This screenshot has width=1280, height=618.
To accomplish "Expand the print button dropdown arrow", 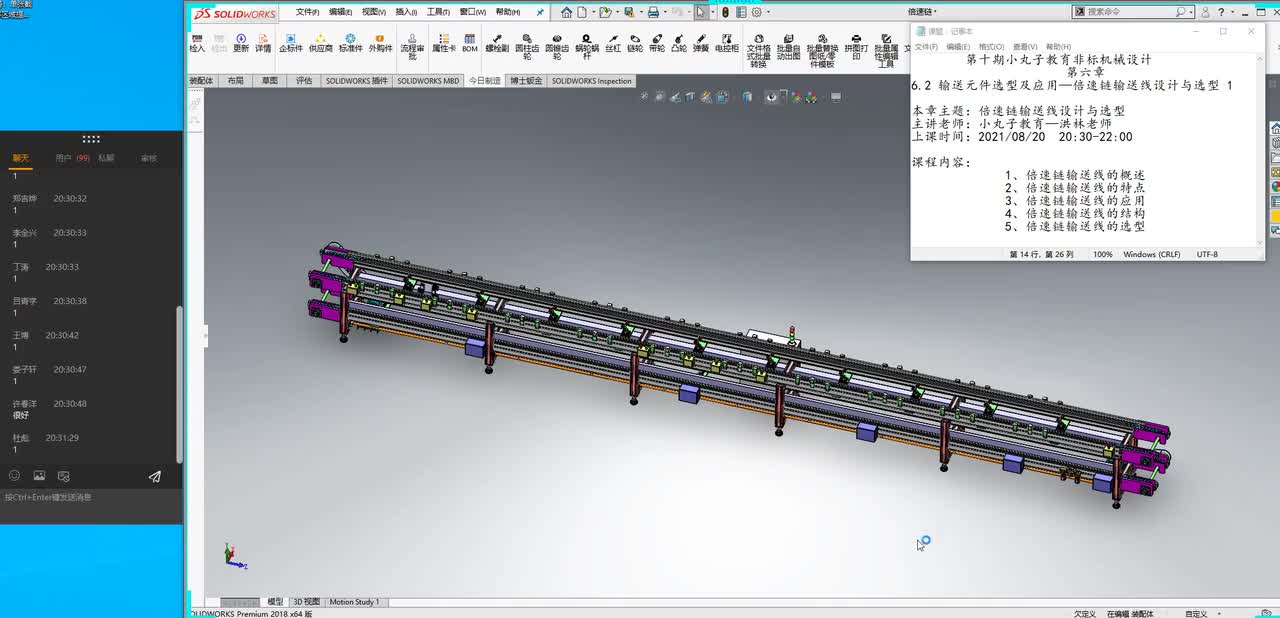I will (667, 12).
